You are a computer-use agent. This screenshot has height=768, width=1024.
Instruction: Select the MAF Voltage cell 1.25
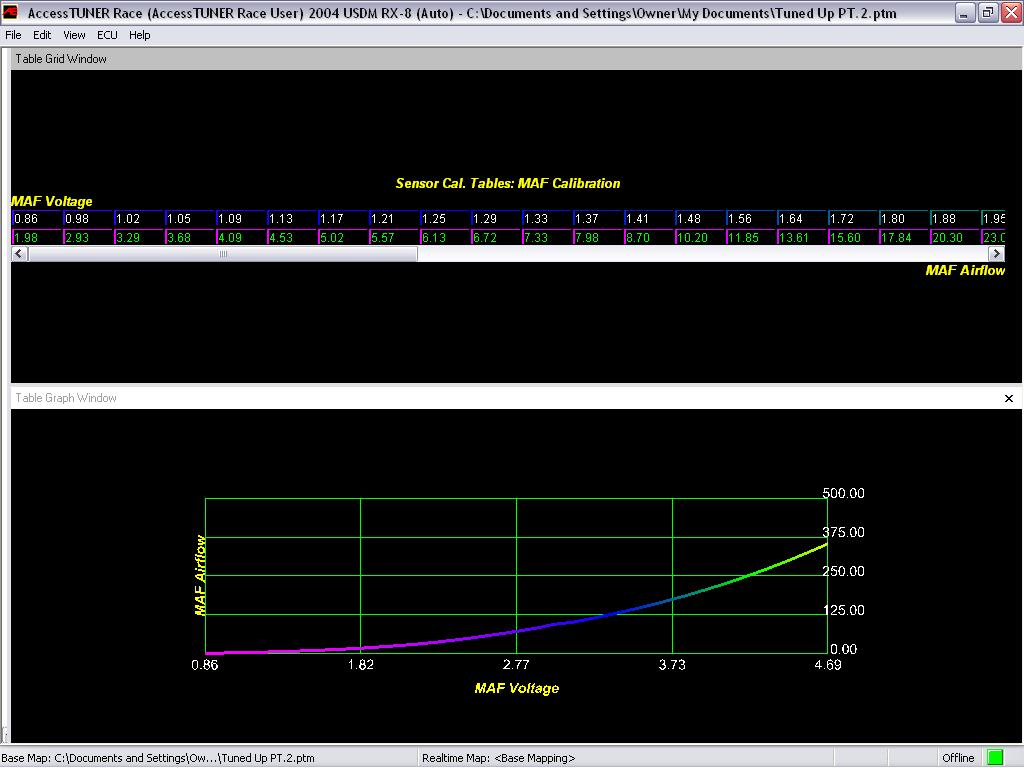(445, 218)
